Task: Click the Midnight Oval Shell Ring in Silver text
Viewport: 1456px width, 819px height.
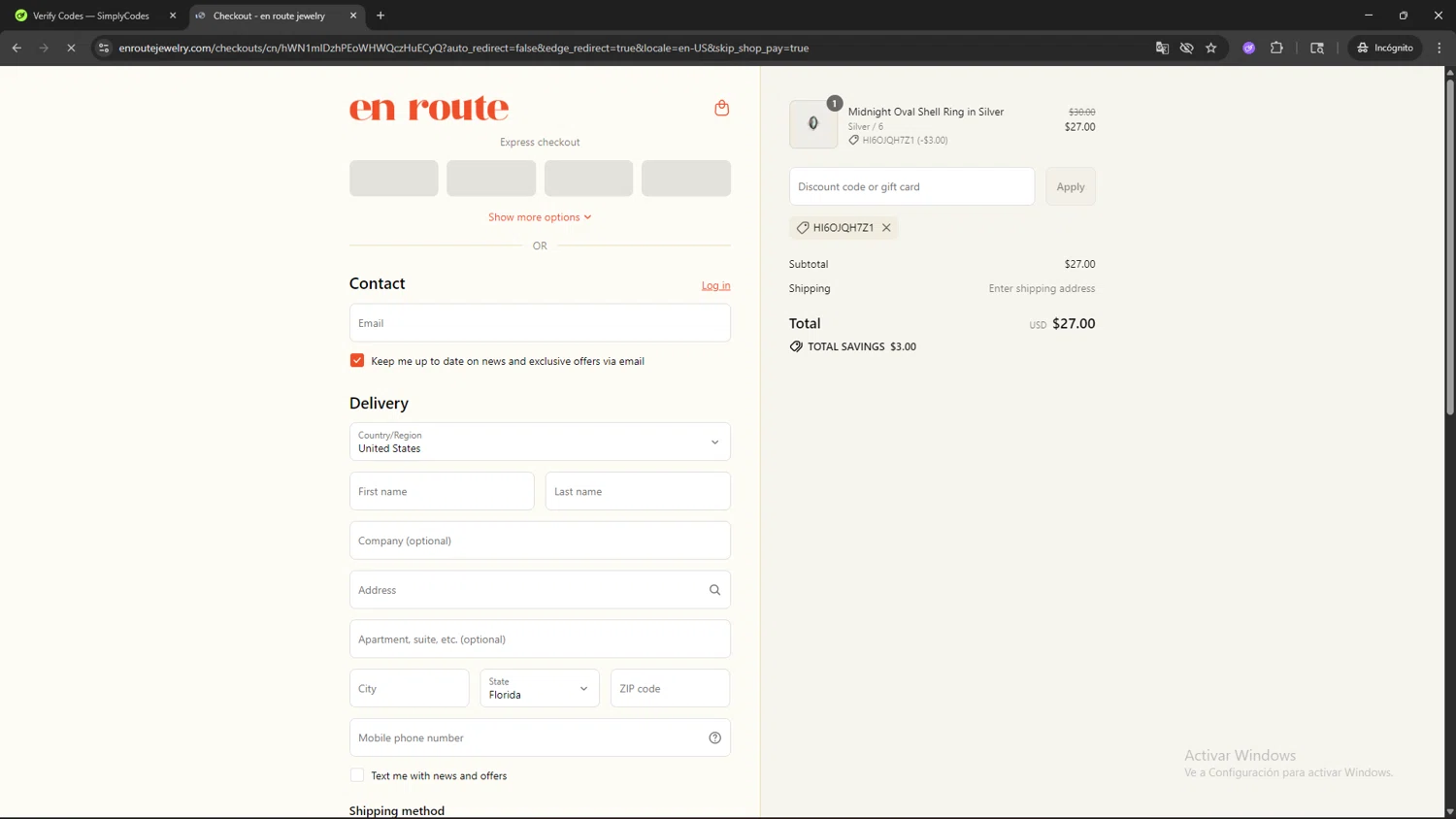Action: point(926,112)
